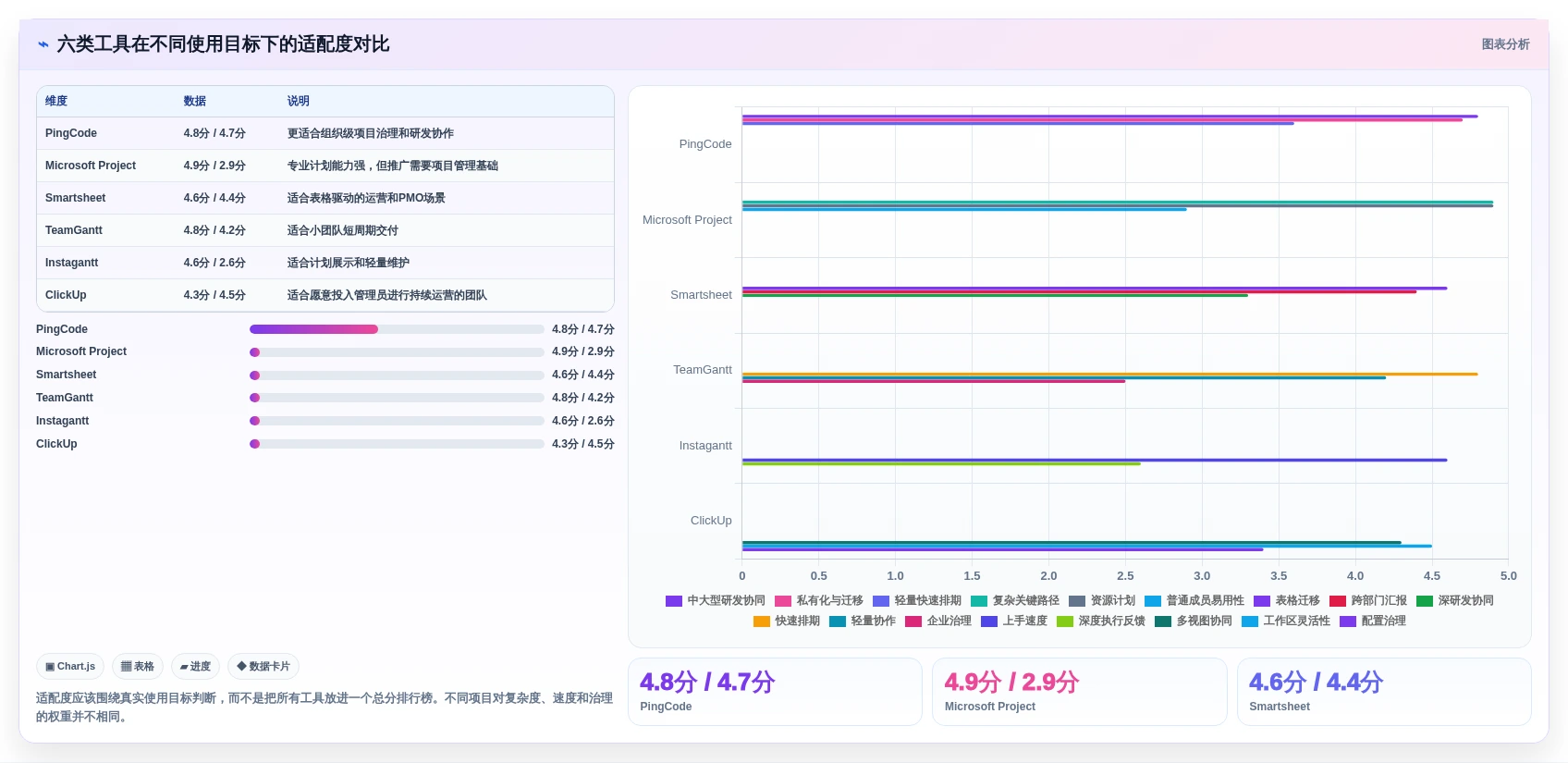Click the TeamGantt label on the chart axis
1568x763 pixels.
point(703,370)
